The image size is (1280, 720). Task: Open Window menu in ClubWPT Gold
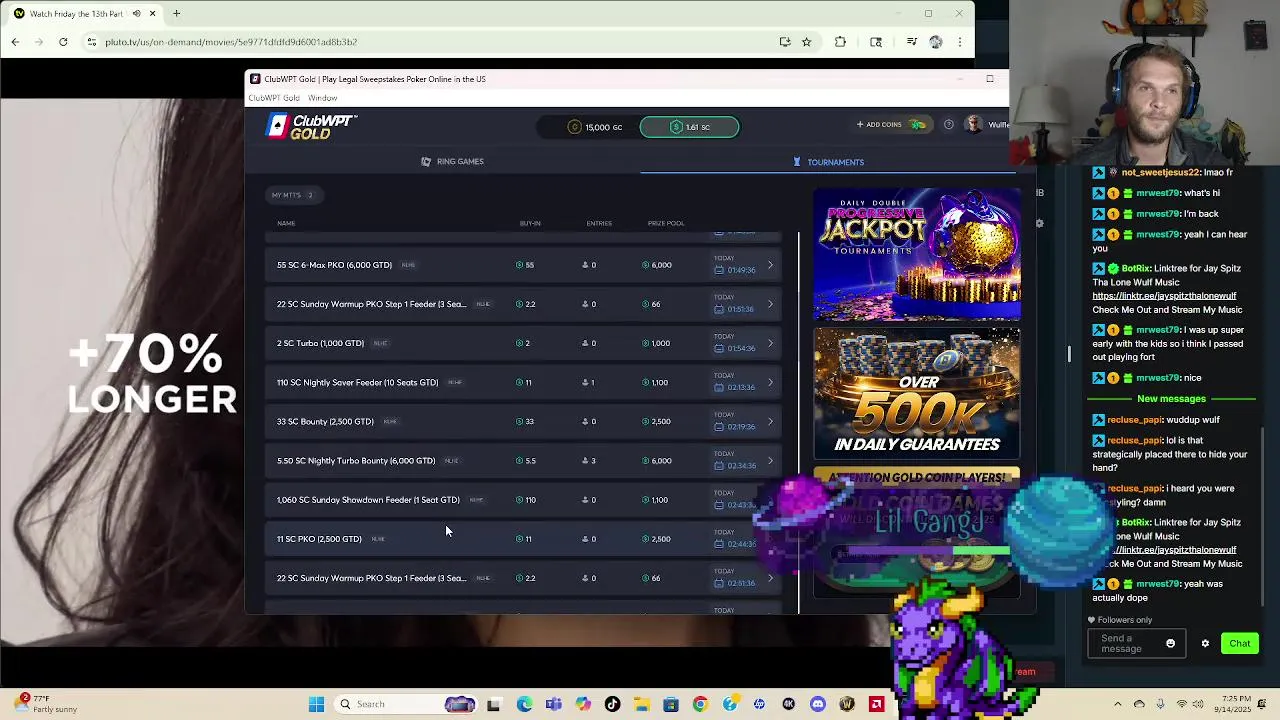coord(322,98)
